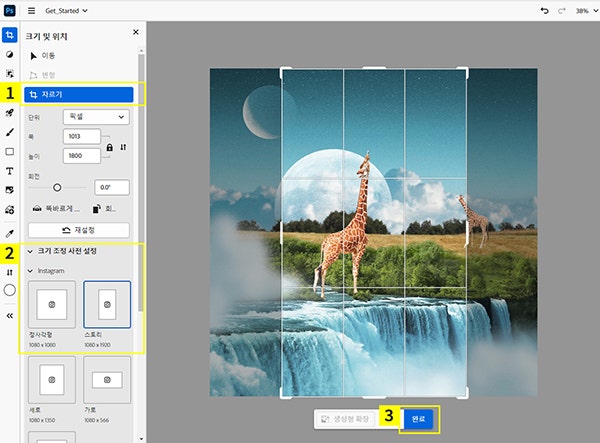The width and height of the screenshot is (600, 443).
Task: Open the hamburger main menu
Action: [31, 10]
